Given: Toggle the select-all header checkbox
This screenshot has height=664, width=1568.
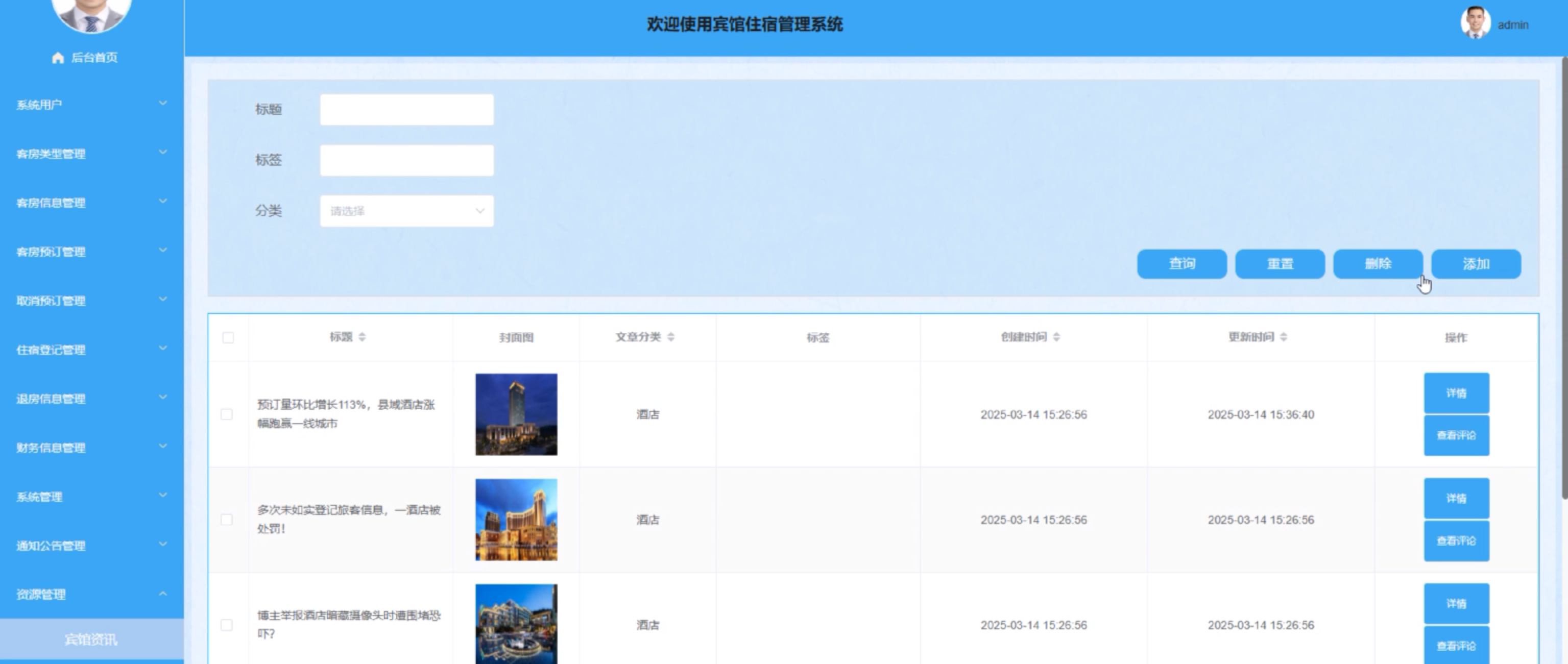Looking at the screenshot, I should coord(228,338).
